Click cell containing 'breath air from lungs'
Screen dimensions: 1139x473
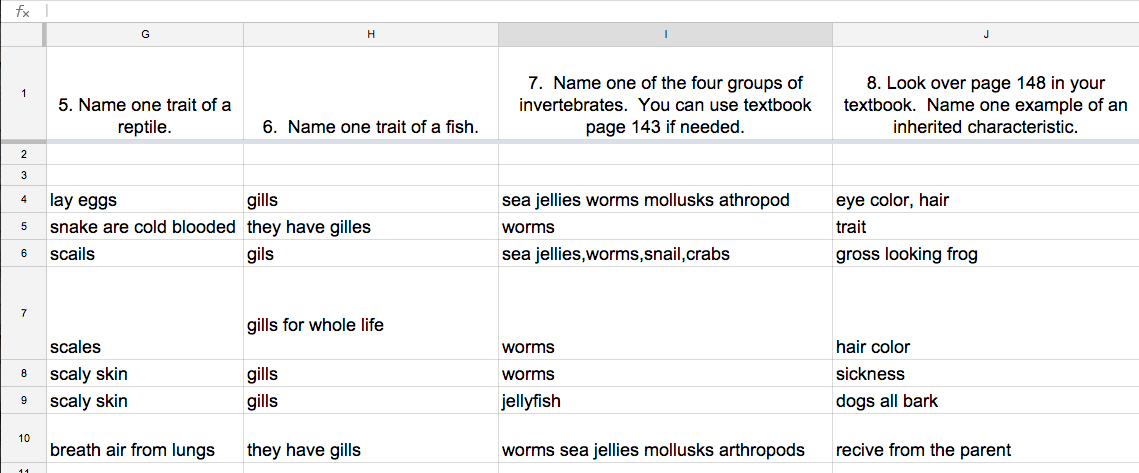click(145, 438)
